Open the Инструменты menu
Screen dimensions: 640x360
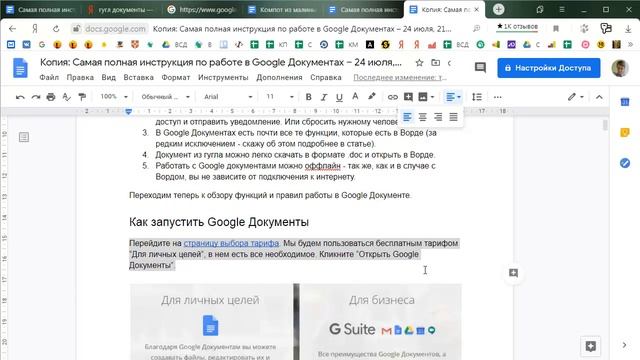(223, 77)
